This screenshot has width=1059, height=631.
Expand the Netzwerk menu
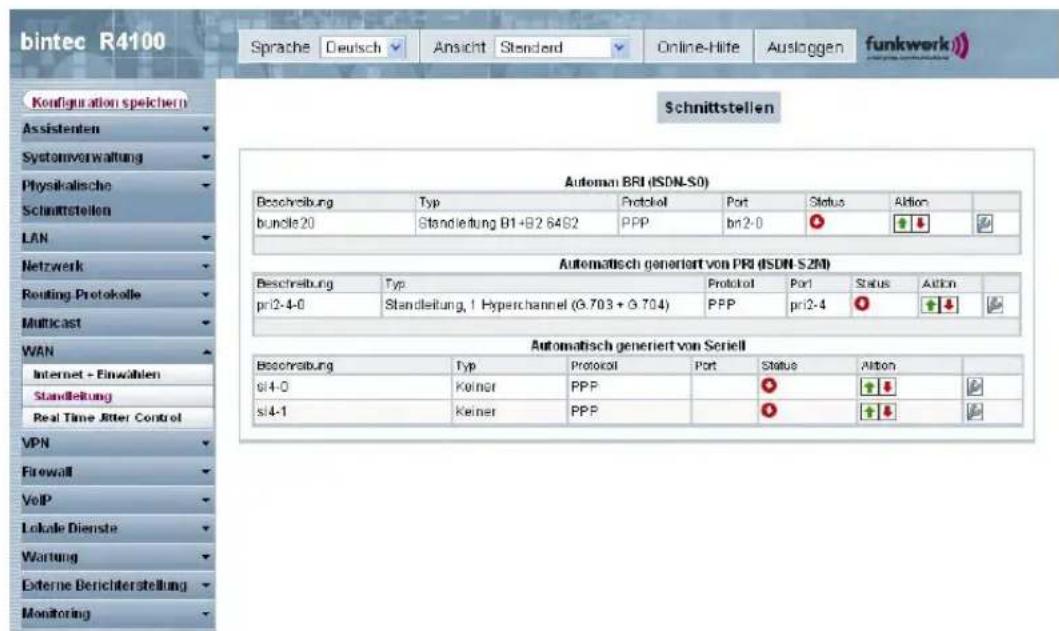coord(117,266)
